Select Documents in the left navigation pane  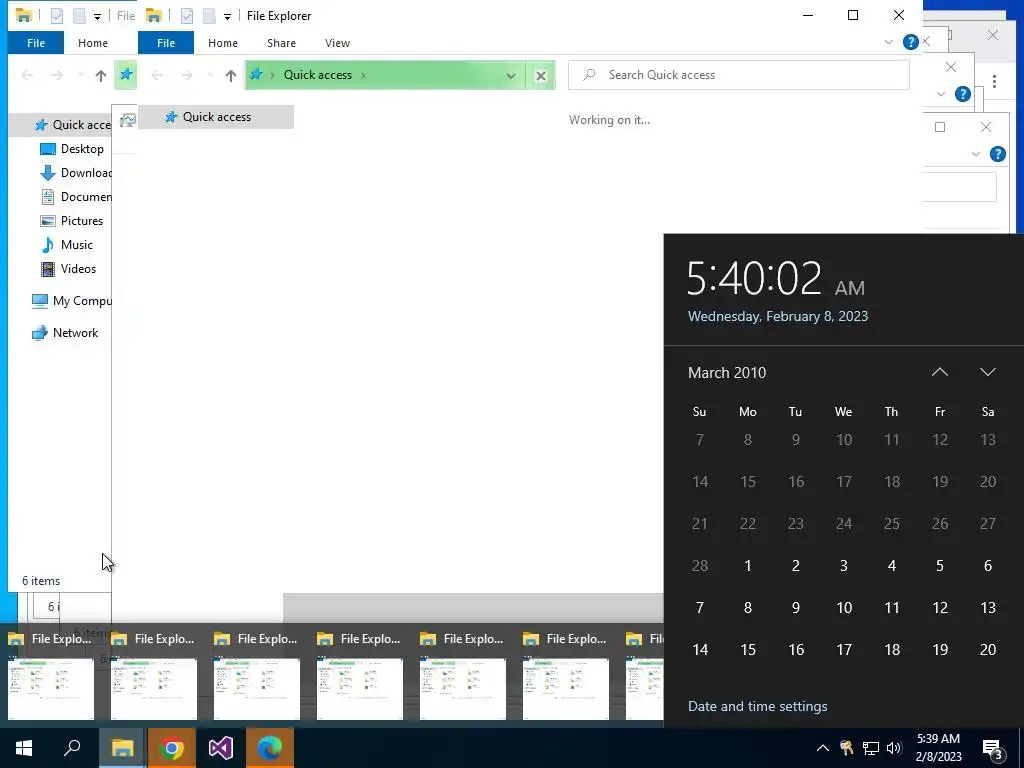[x=85, y=197]
